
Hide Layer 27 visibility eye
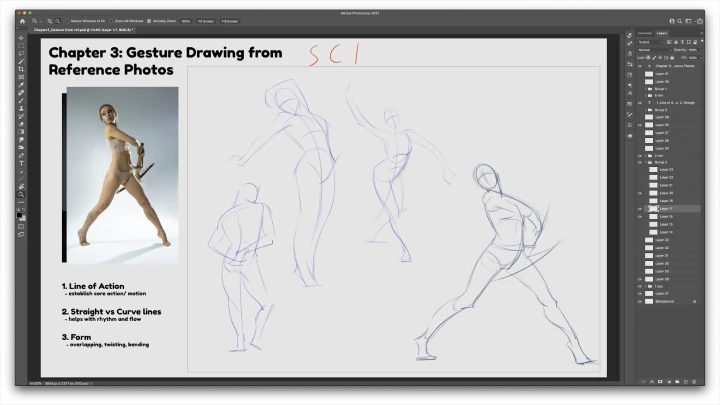640,293
